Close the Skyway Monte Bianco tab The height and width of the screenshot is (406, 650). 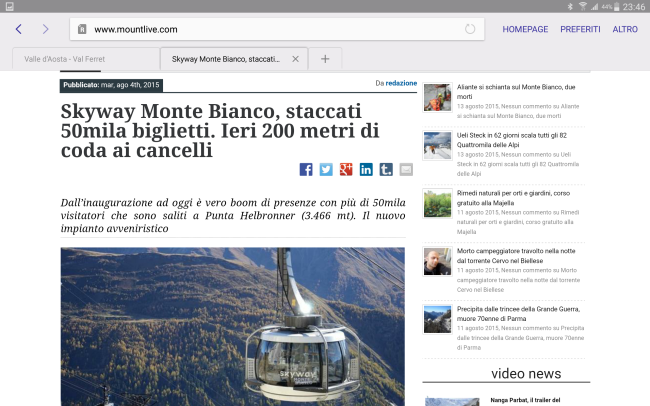[x=295, y=59]
